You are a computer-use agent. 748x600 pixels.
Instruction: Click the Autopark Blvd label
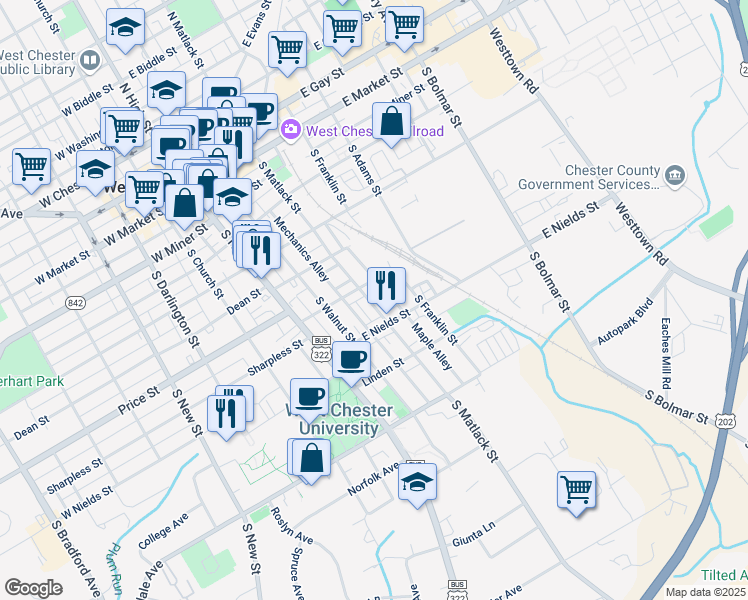coord(625,321)
